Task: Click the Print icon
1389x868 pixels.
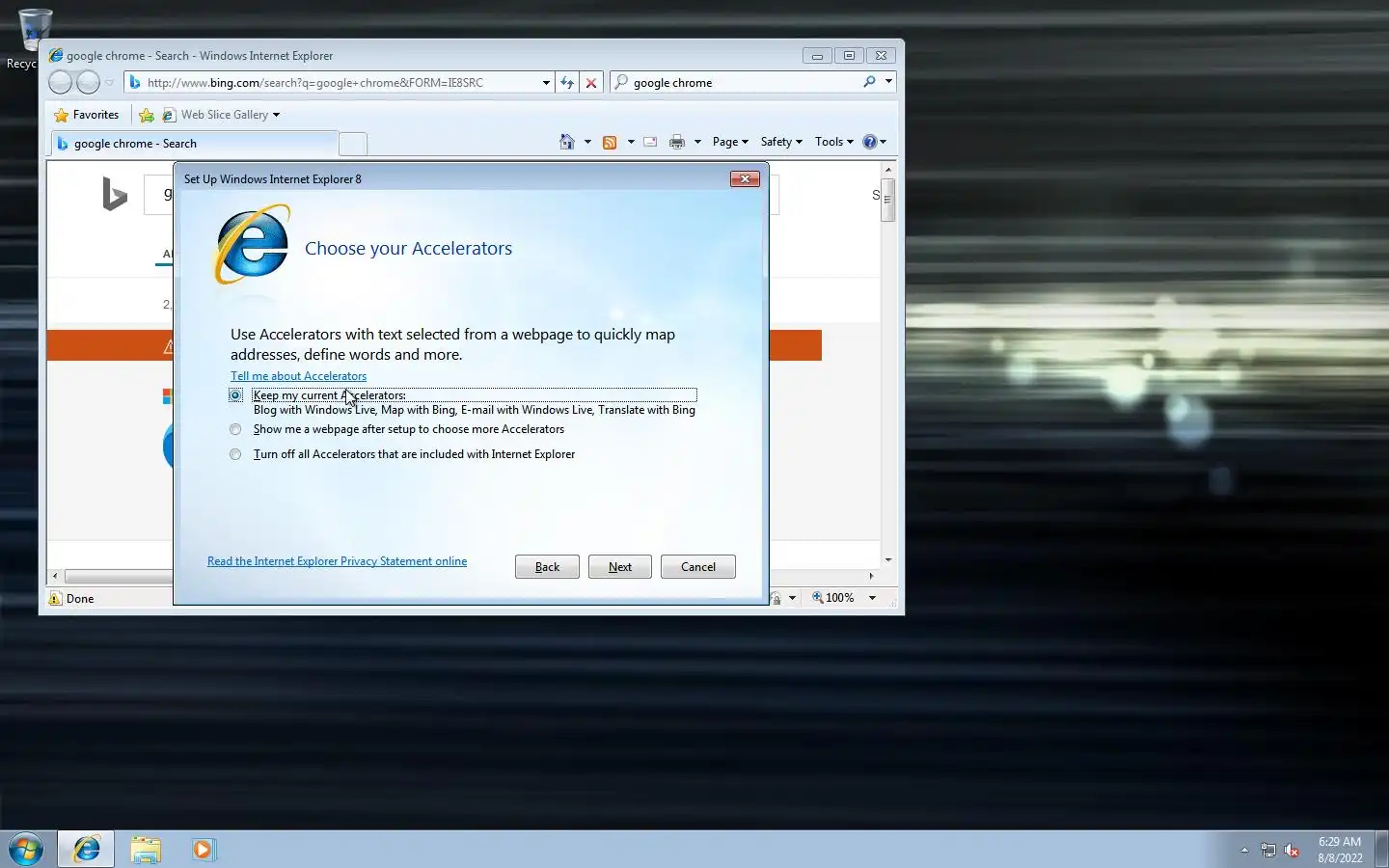Action: pos(677,142)
